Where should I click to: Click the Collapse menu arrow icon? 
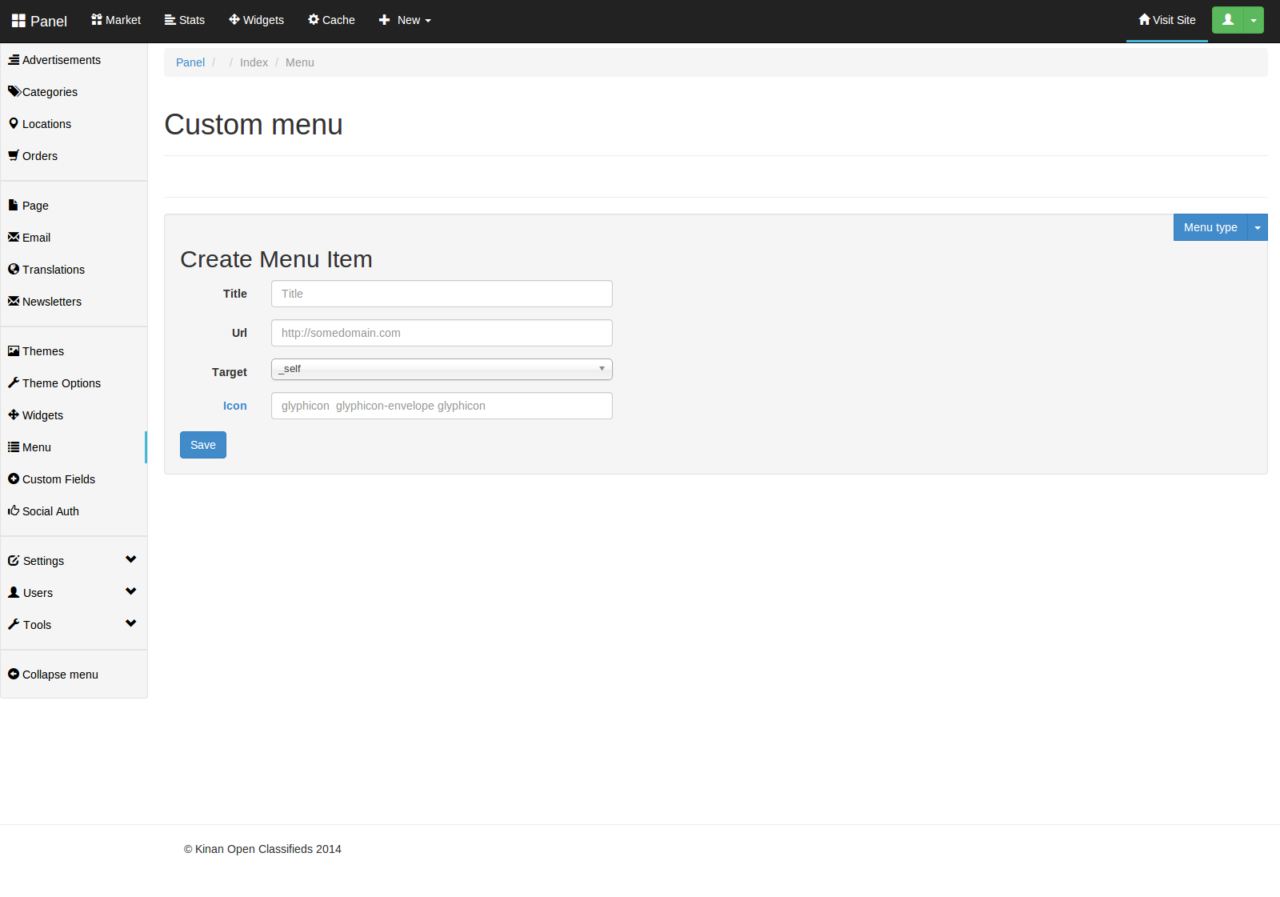click(x=14, y=675)
